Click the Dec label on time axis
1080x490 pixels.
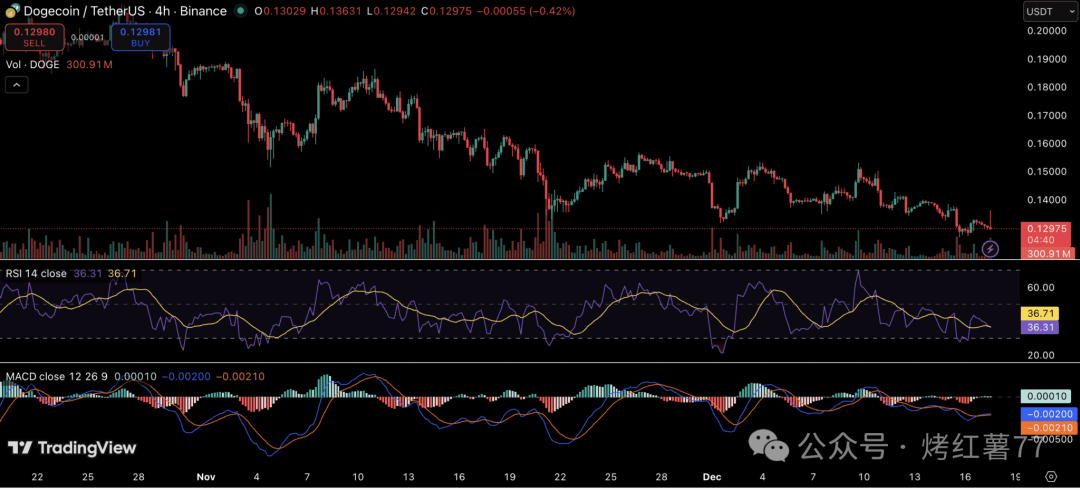(712, 476)
